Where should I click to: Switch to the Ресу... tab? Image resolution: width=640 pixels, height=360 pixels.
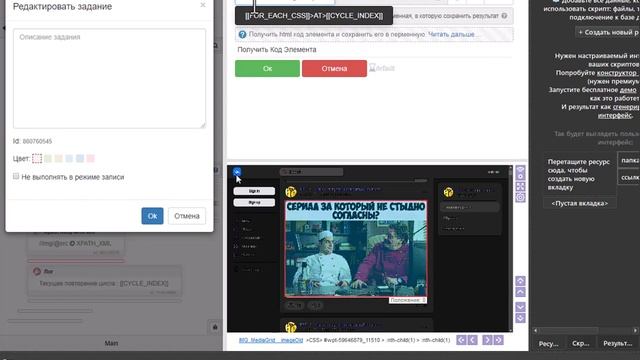click(x=548, y=344)
